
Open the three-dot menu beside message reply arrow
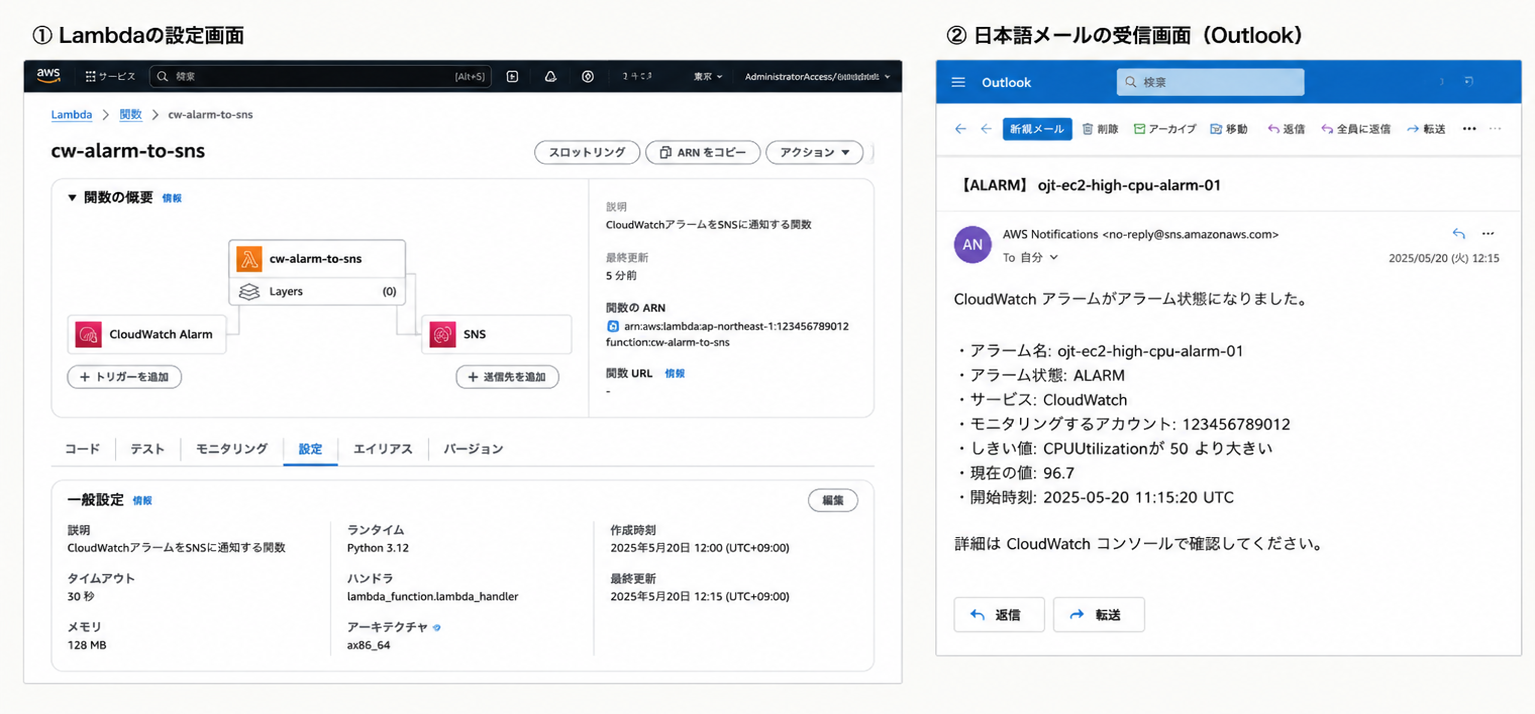pos(1488,234)
